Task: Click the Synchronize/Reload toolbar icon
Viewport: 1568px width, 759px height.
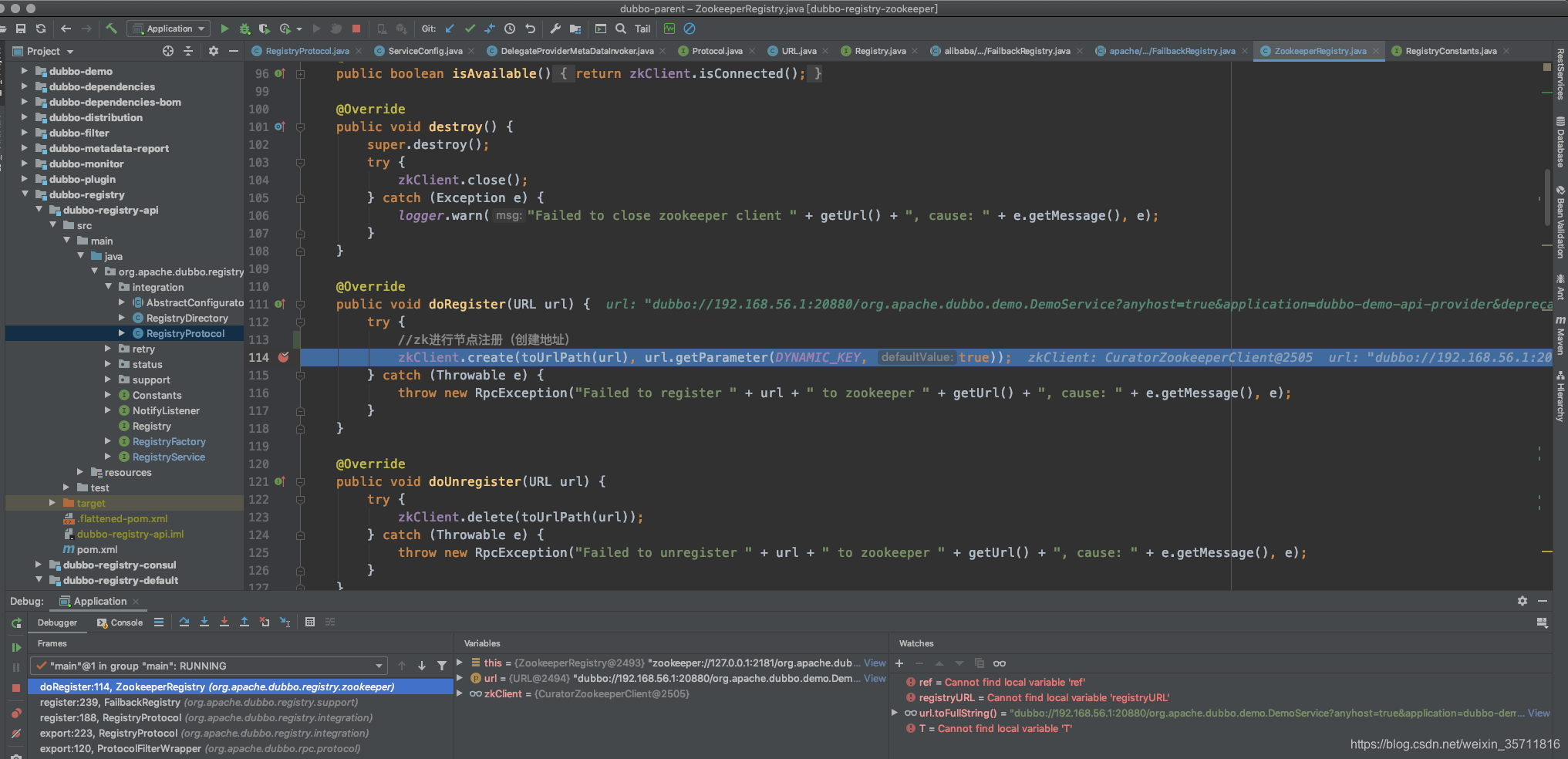Action: click(x=41, y=29)
